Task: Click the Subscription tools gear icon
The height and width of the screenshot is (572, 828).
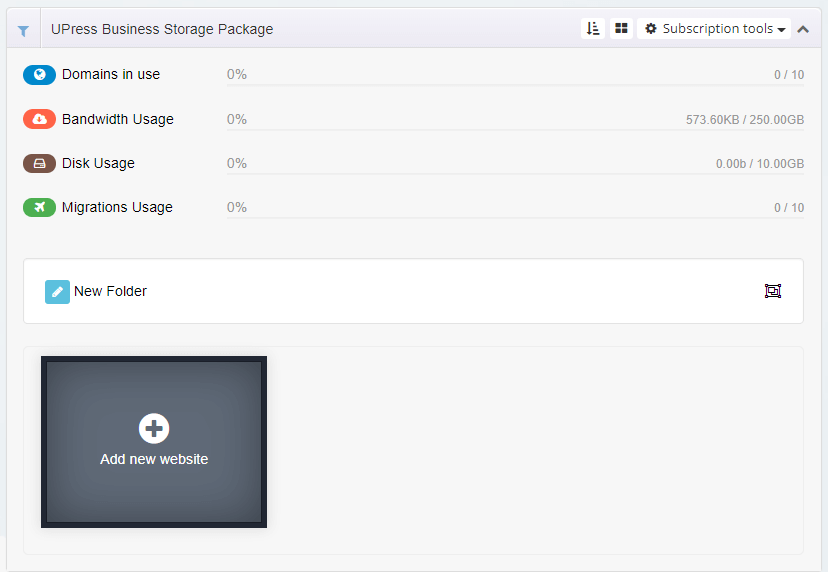Action: tap(651, 29)
